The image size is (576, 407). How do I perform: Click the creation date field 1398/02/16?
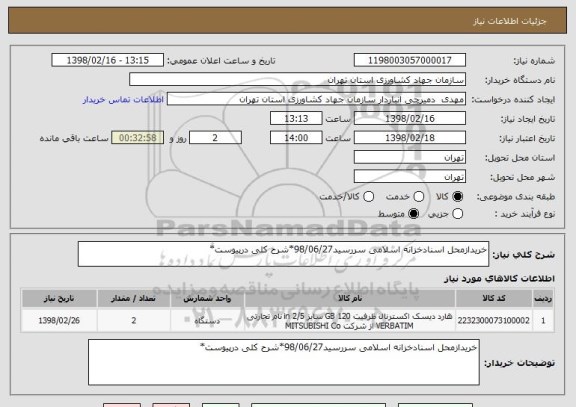pos(410,118)
